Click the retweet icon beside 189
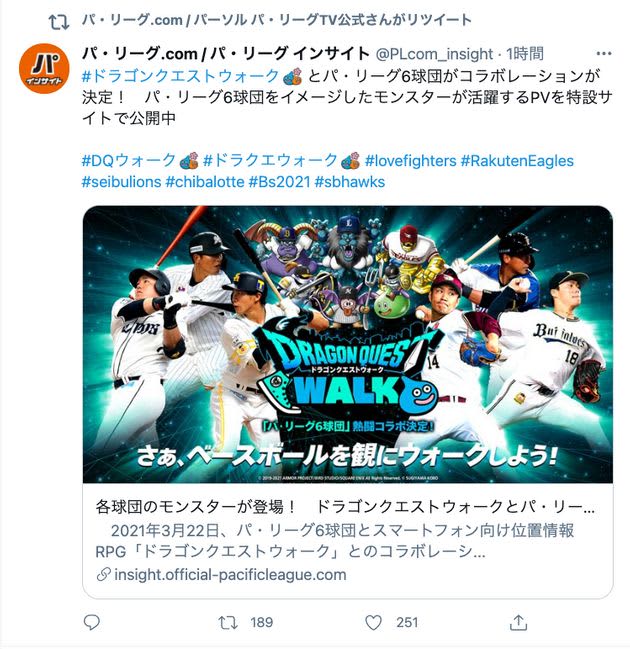The width and height of the screenshot is (630, 649). click(x=228, y=622)
